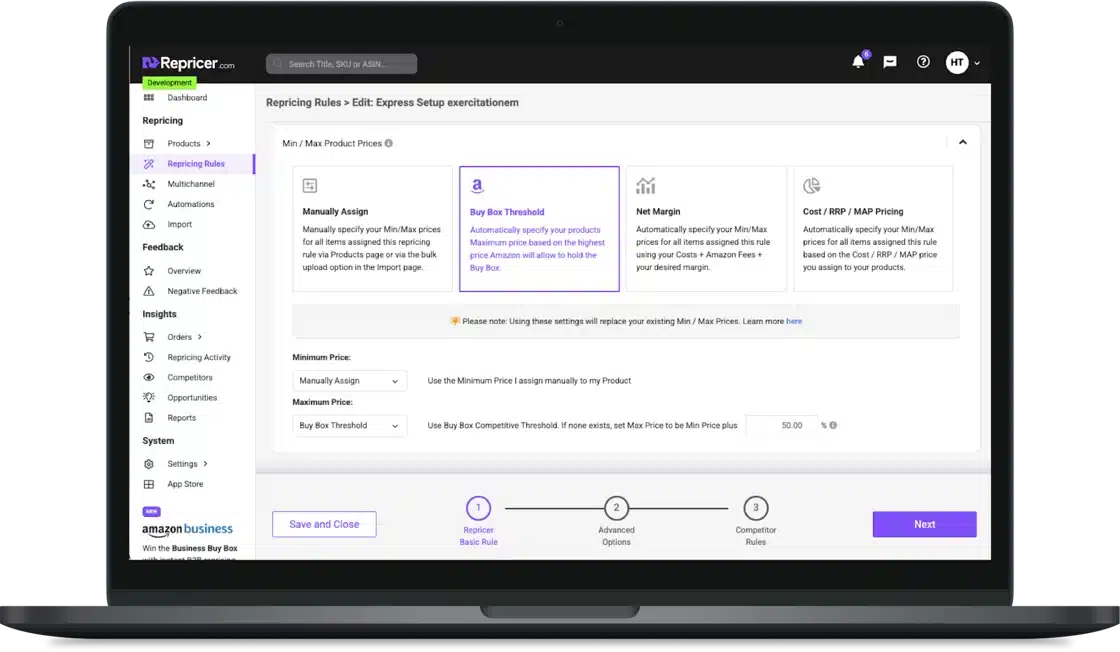The image size is (1120, 652).
Task: Click the Repricing Rules wand icon
Action: pos(149,164)
